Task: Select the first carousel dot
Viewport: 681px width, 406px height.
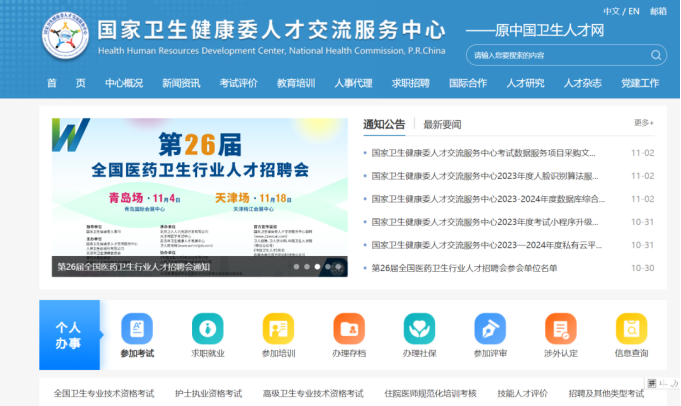Action: [x=296, y=267]
